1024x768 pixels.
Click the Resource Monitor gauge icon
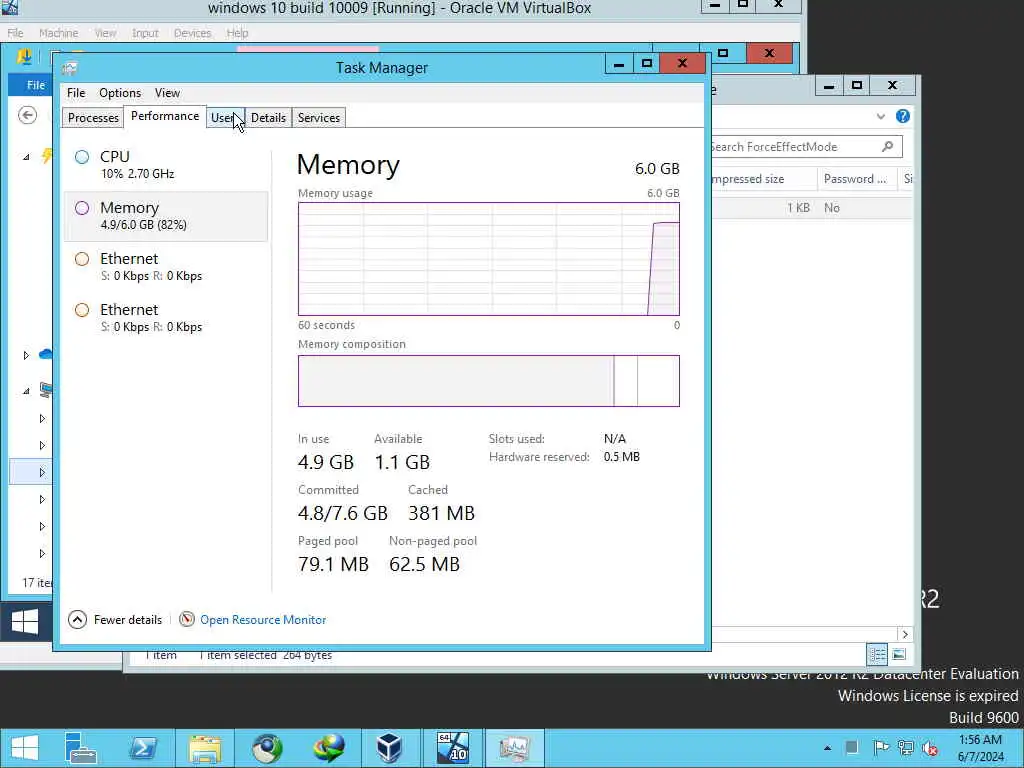(187, 619)
